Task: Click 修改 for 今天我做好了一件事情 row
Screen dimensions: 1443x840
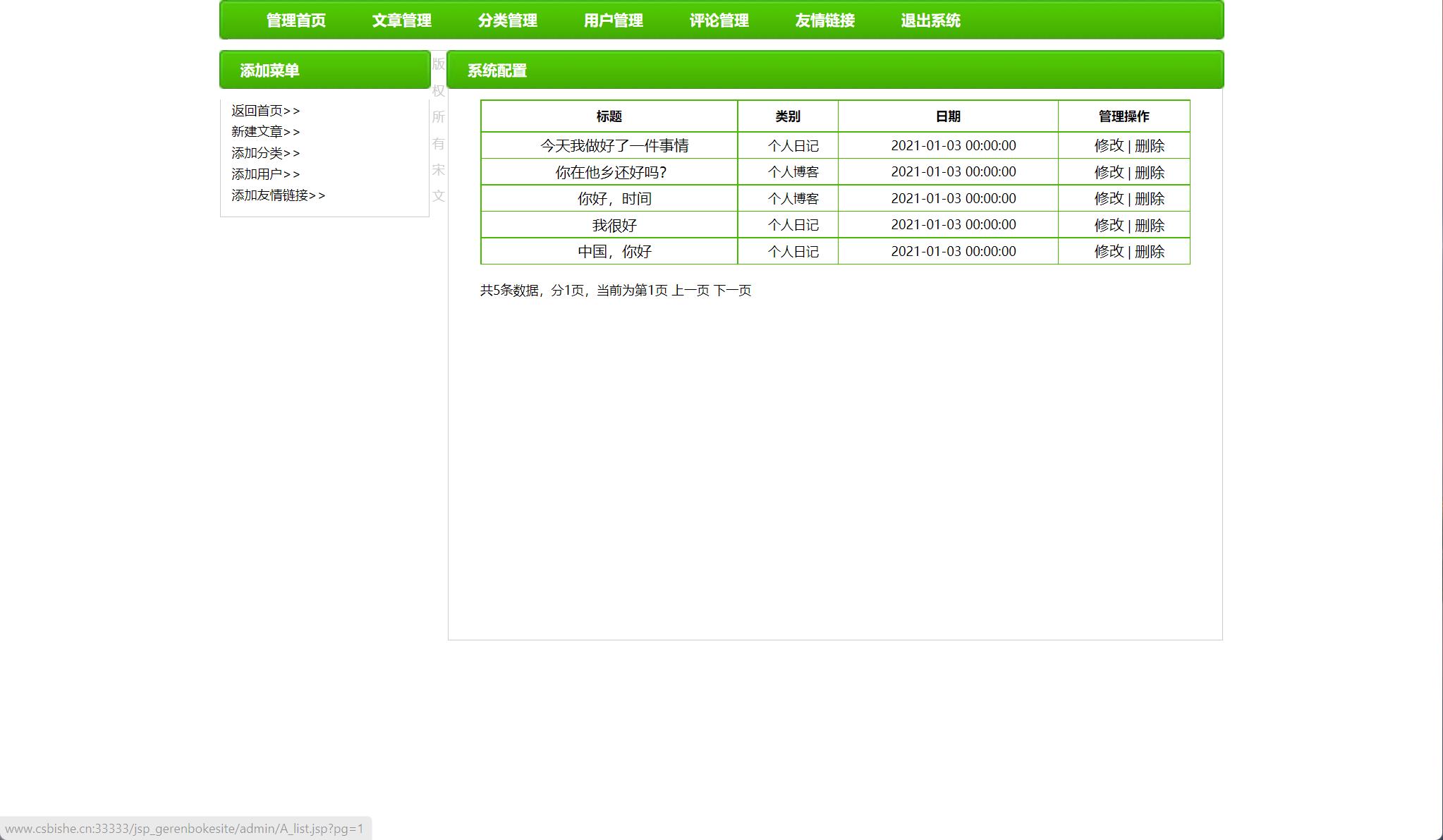Action: pos(1108,146)
